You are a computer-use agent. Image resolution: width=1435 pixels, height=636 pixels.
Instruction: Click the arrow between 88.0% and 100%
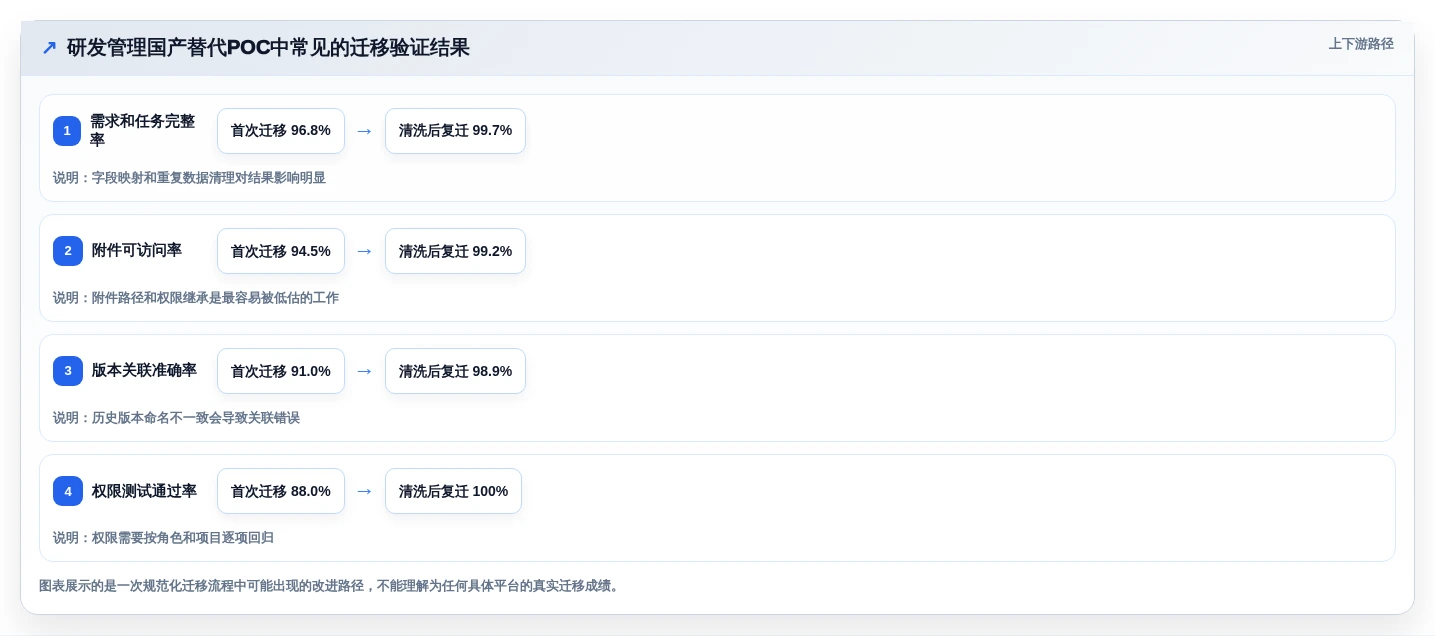pos(365,491)
